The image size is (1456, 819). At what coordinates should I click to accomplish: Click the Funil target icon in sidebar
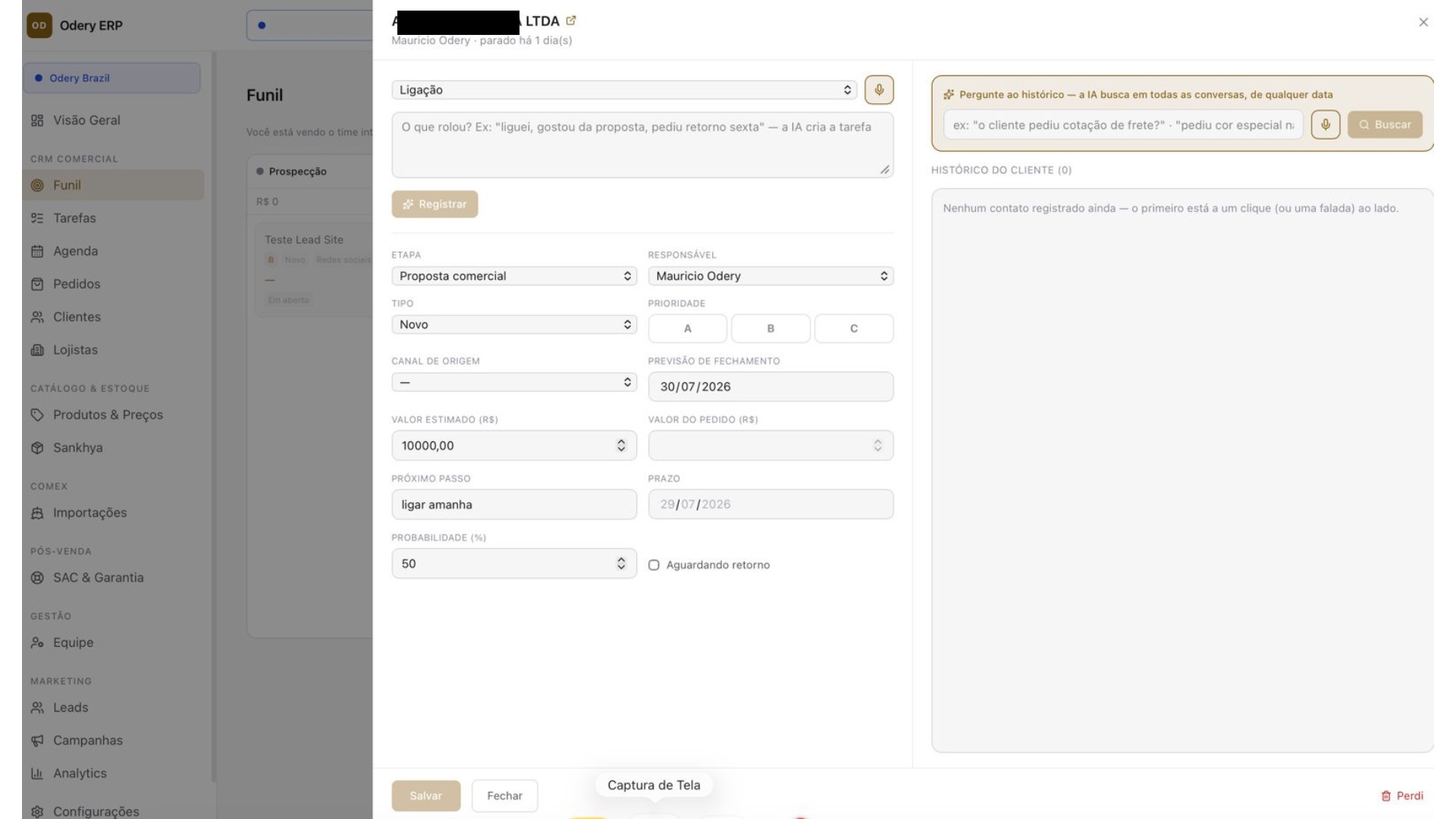[x=37, y=185]
